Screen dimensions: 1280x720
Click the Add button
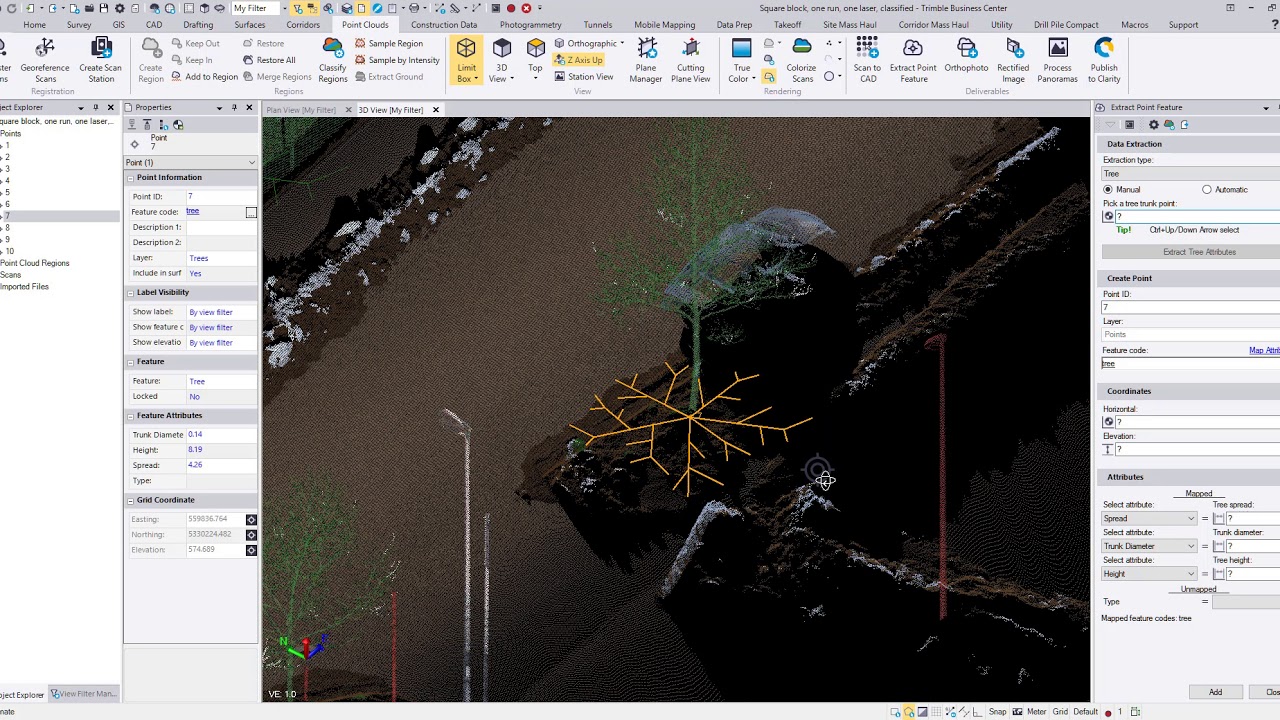pyautogui.click(x=1215, y=692)
